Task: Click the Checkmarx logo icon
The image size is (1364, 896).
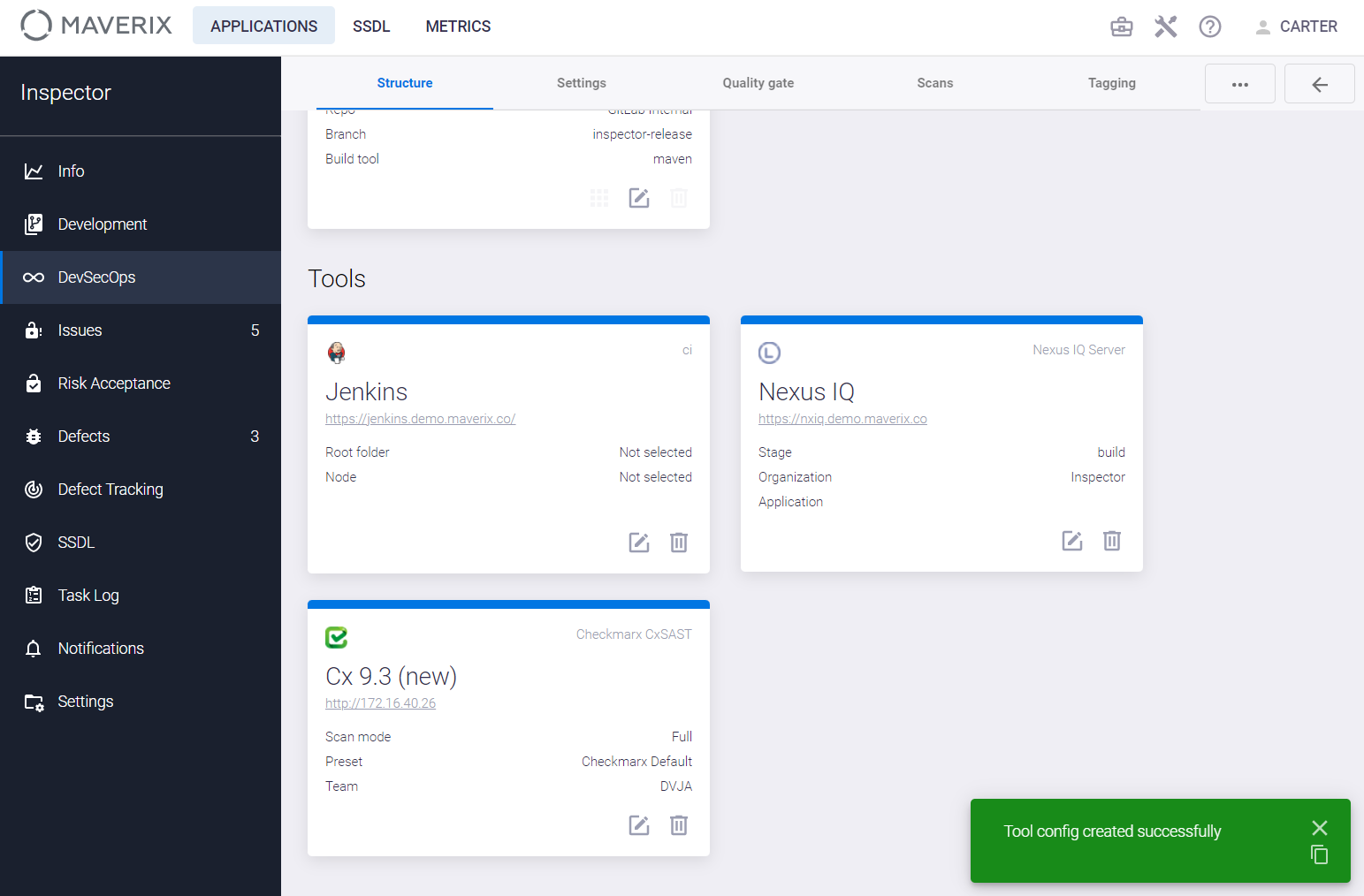Action: click(x=337, y=637)
